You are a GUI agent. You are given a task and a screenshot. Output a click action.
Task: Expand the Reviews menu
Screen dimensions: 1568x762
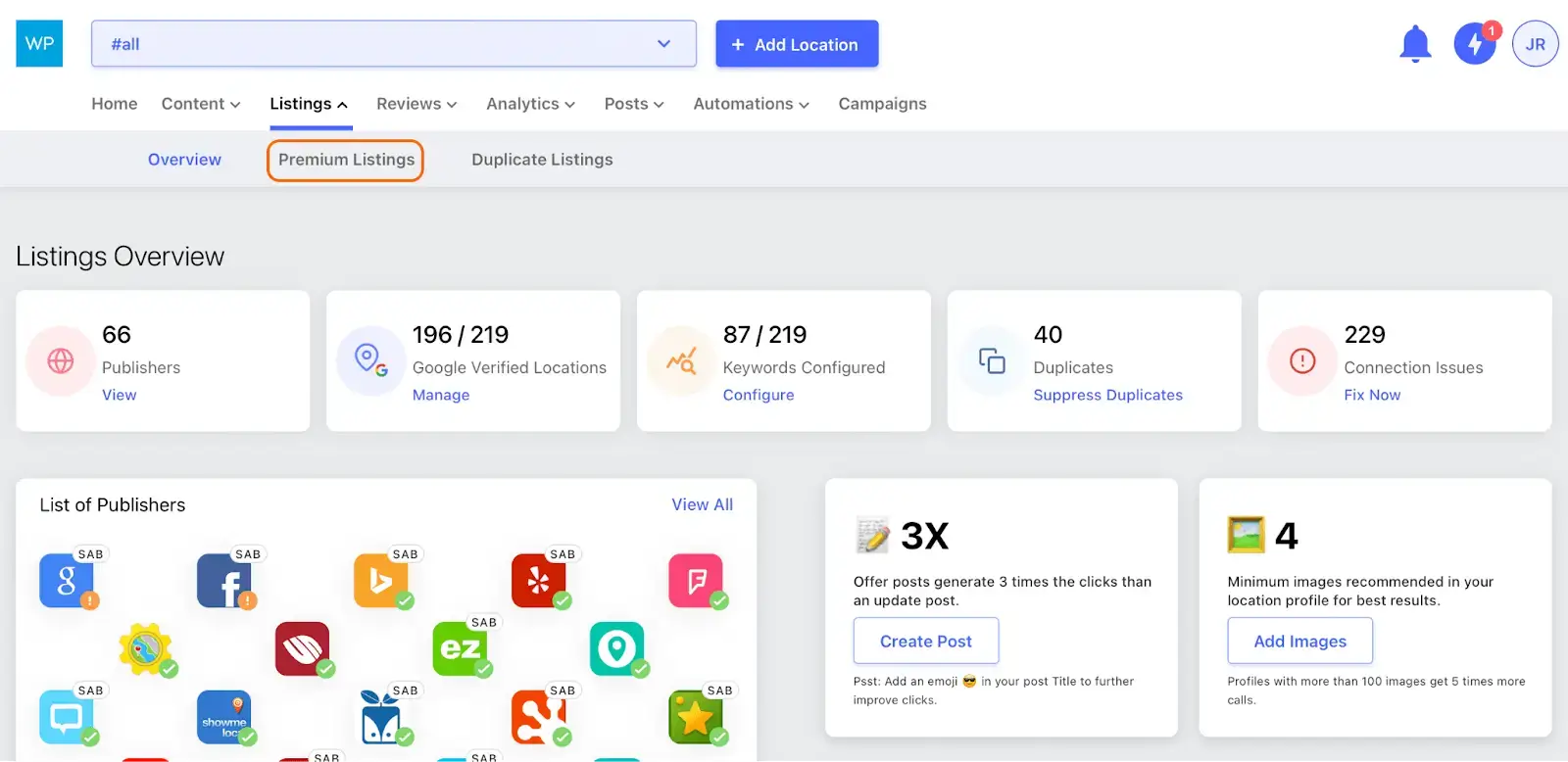coord(416,104)
